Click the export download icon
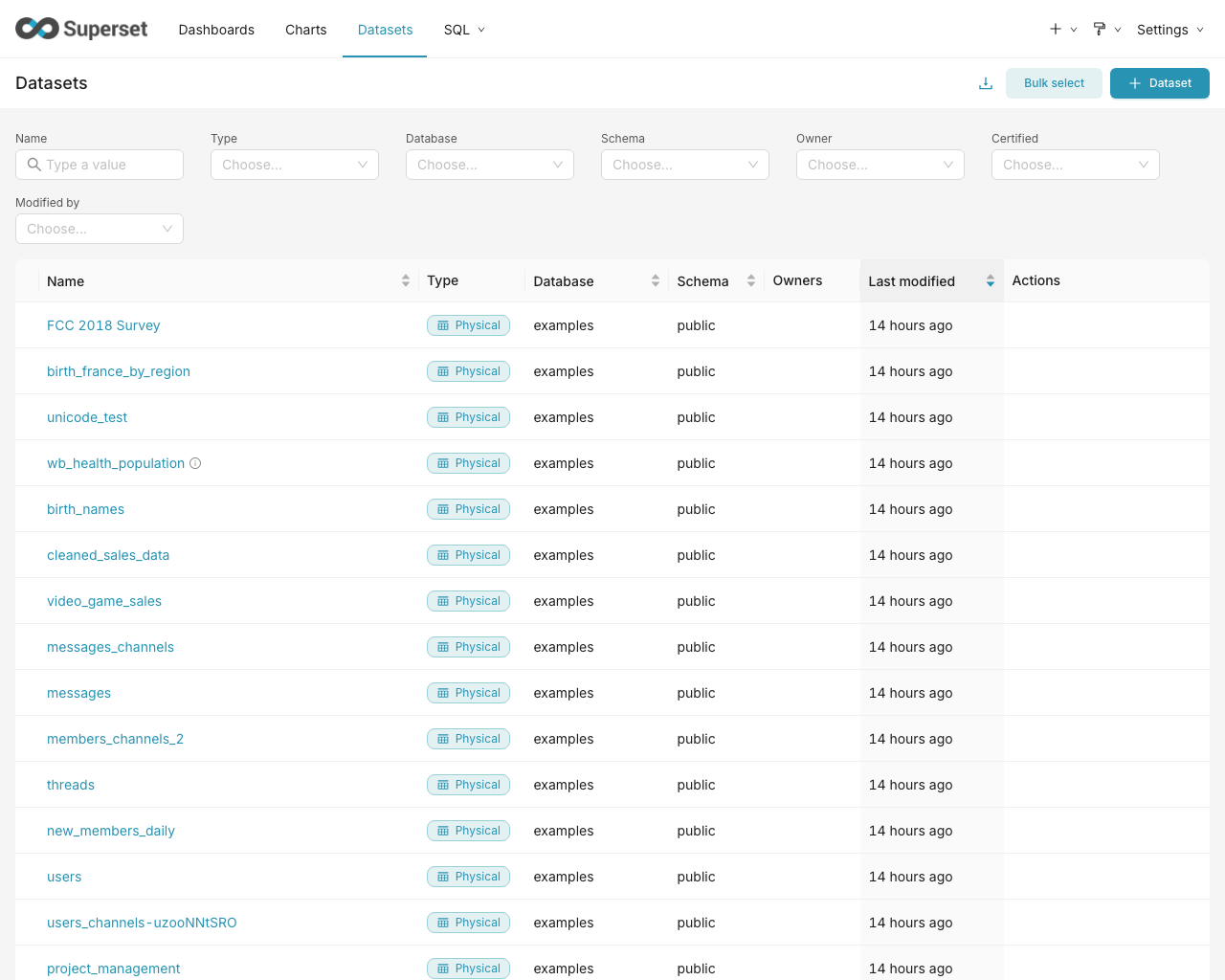This screenshot has width=1225, height=980. point(985,83)
